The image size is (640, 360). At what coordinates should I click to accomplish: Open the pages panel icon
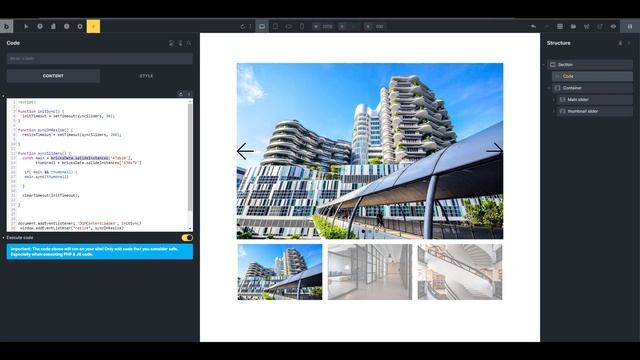tap(53, 27)
